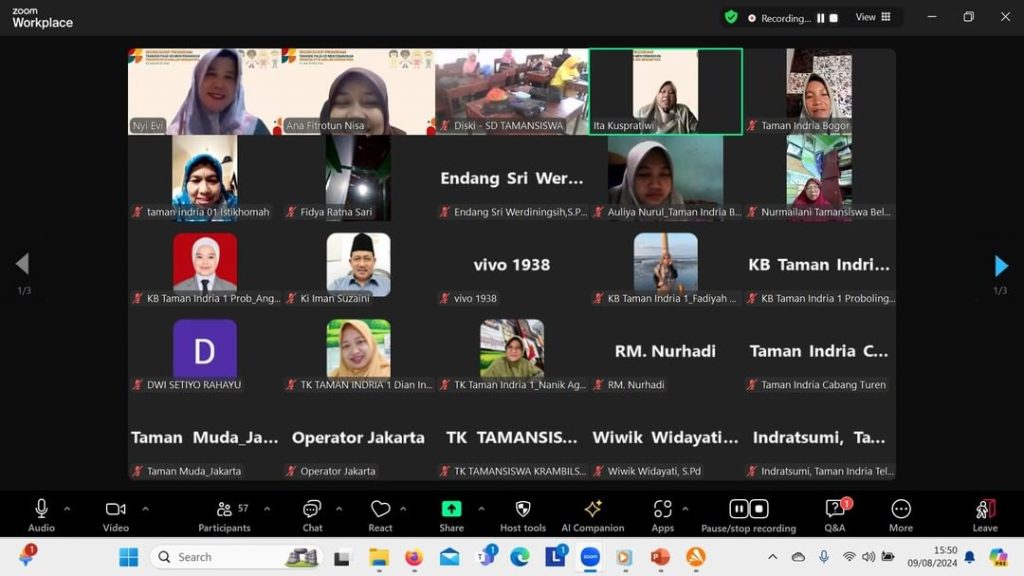Open the Chat panel
The height and width of the screenshot is (576, 1024).
click(x=312, y=510)
